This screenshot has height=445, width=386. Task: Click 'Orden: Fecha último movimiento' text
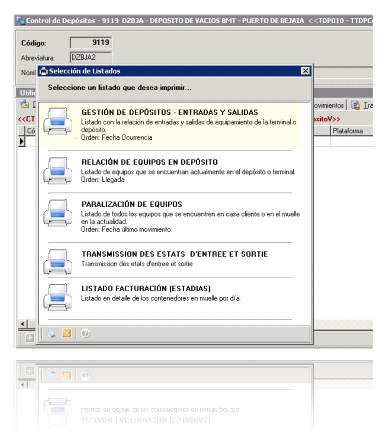coord(126,229)
